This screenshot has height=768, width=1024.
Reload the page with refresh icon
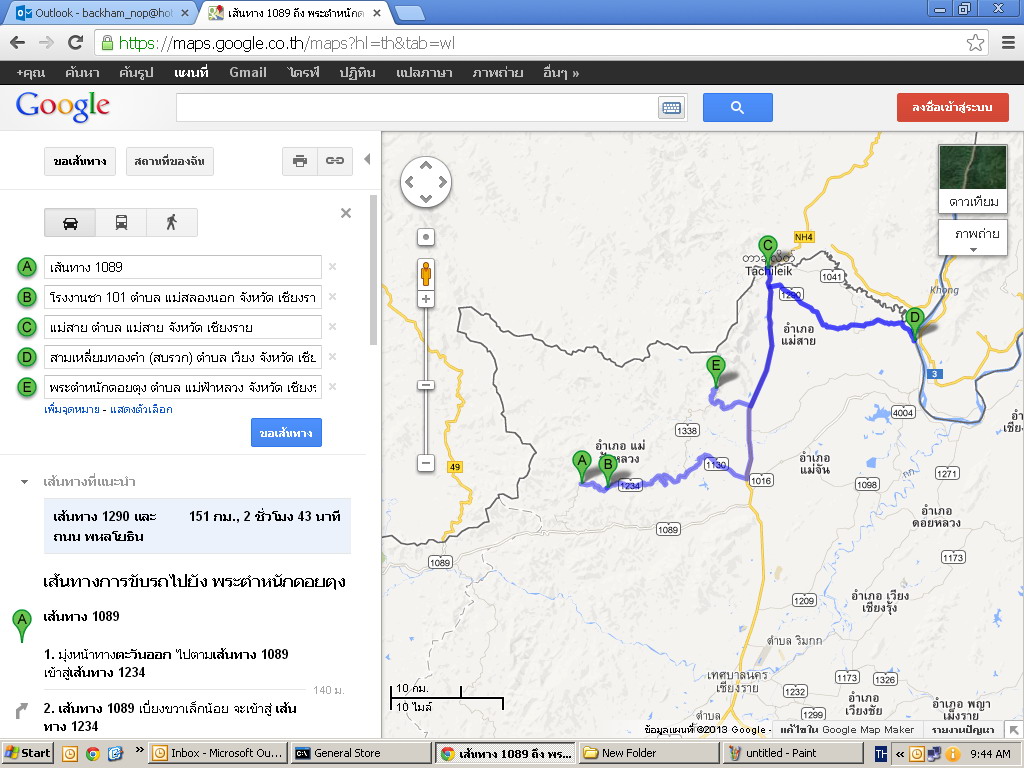click(x=75, y=43)
